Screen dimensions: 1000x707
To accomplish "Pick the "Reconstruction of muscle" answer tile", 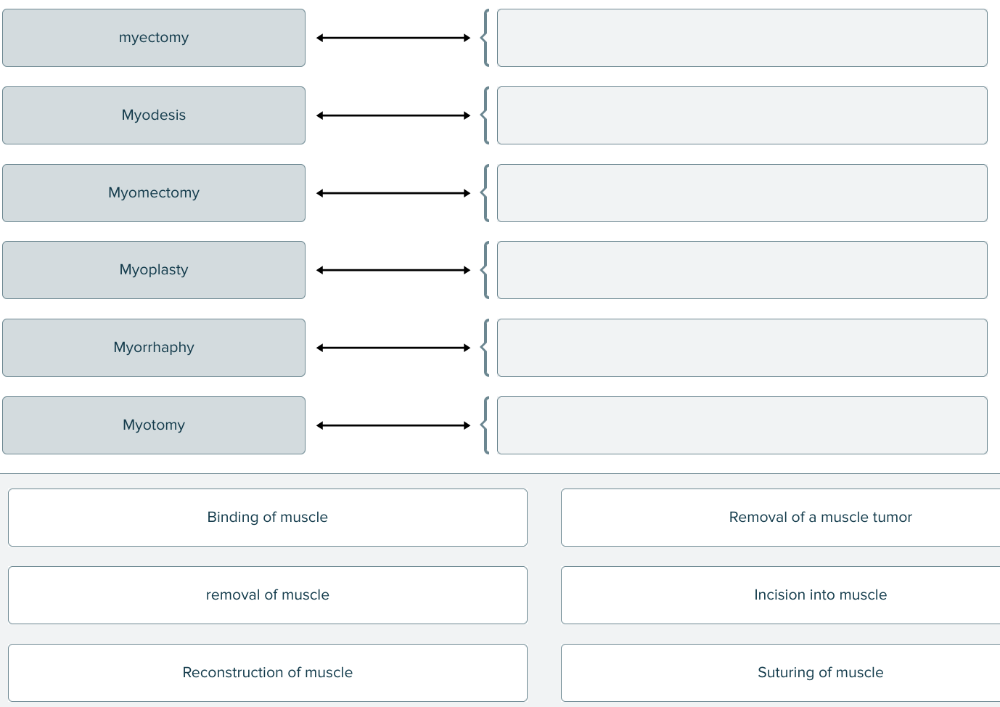I will click(x=267, y=672).
